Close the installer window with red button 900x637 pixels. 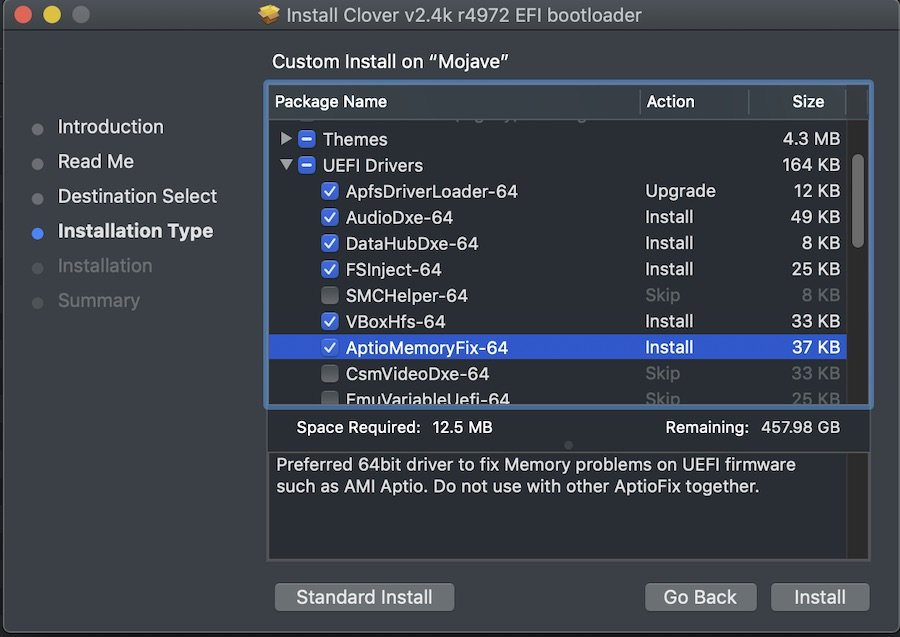23,14
